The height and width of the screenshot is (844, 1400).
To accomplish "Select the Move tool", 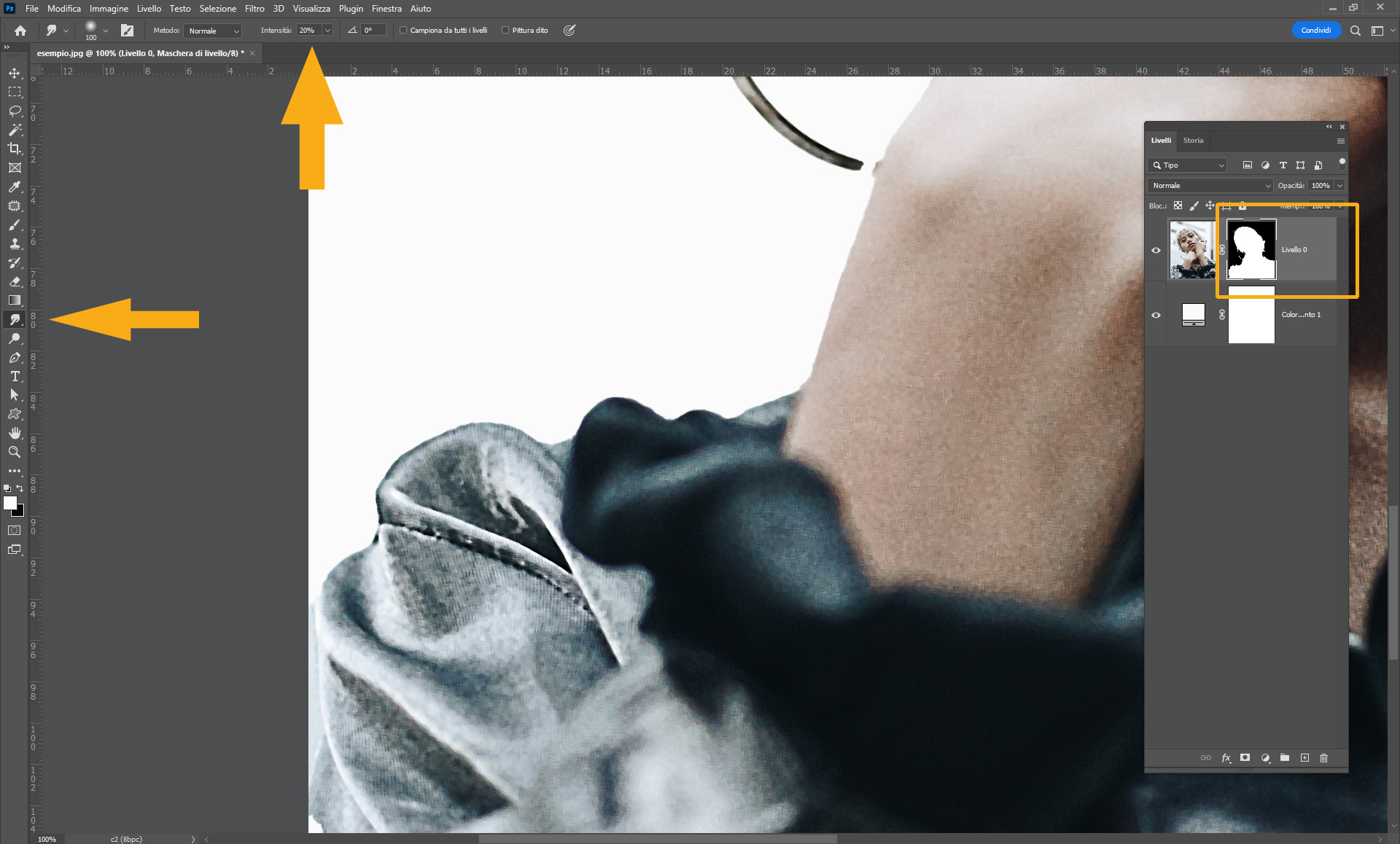I will click(x=15, y=73).
